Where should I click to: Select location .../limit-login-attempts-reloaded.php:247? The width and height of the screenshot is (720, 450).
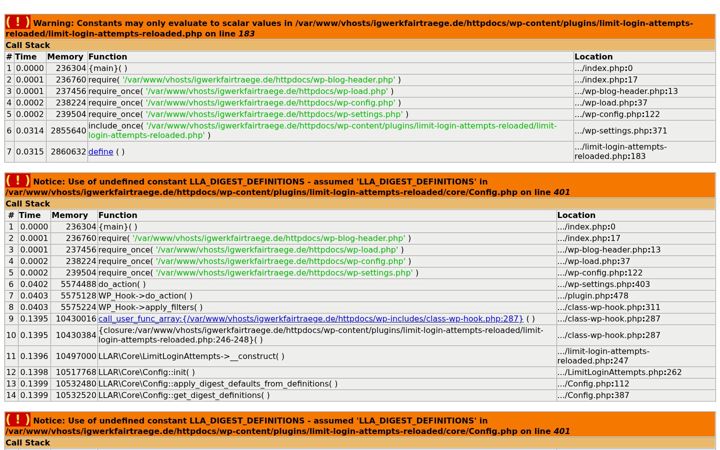(603, 356)
